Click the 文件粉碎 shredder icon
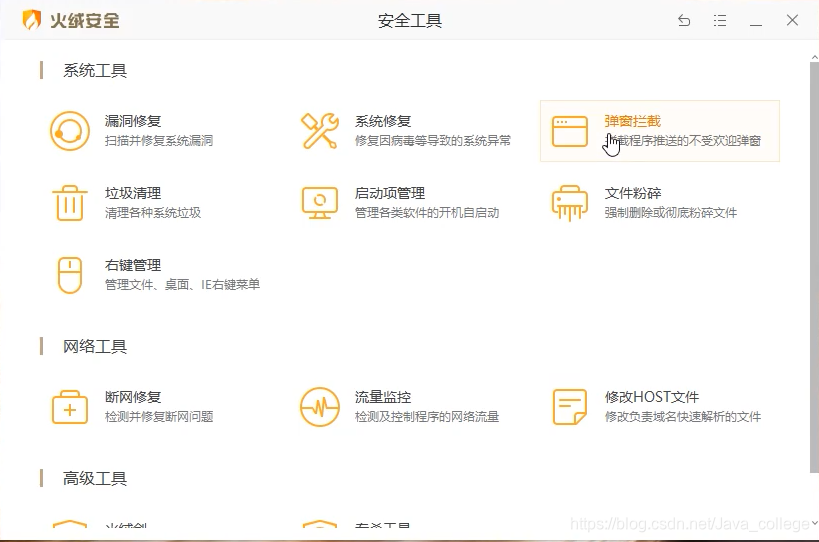 click(570, 203)
